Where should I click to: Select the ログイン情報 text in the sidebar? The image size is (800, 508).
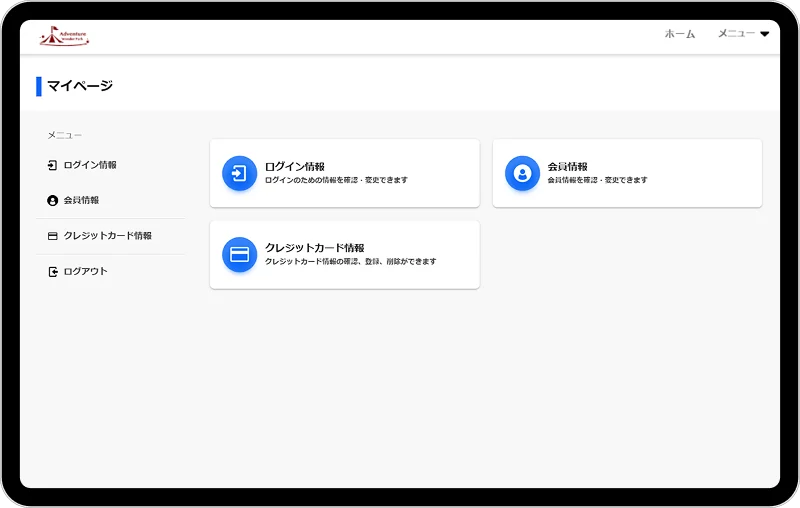pyautogui.click(x=90, y=165)
